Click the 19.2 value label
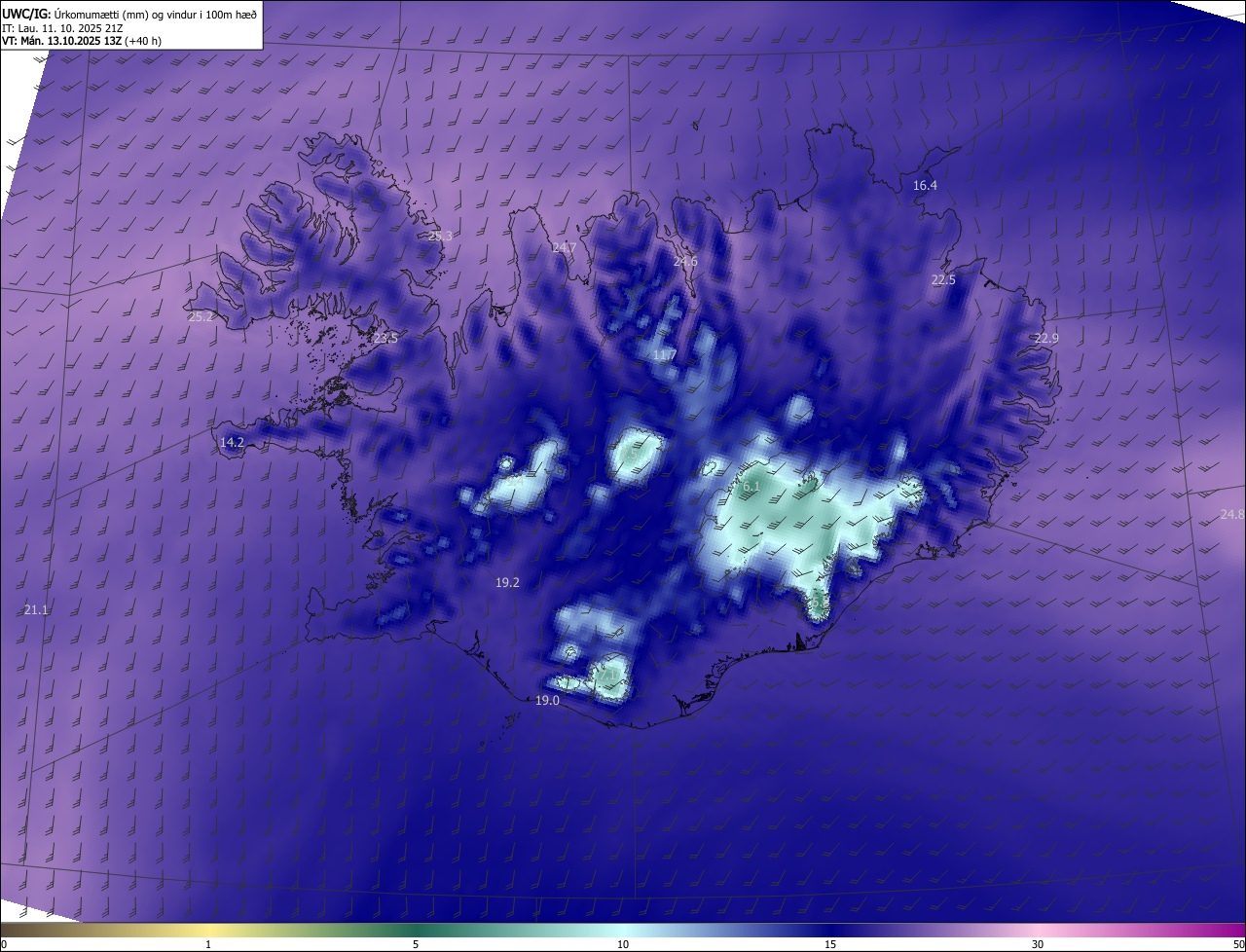The width and height of the screenshot is (1246, 952). point(507,582)
